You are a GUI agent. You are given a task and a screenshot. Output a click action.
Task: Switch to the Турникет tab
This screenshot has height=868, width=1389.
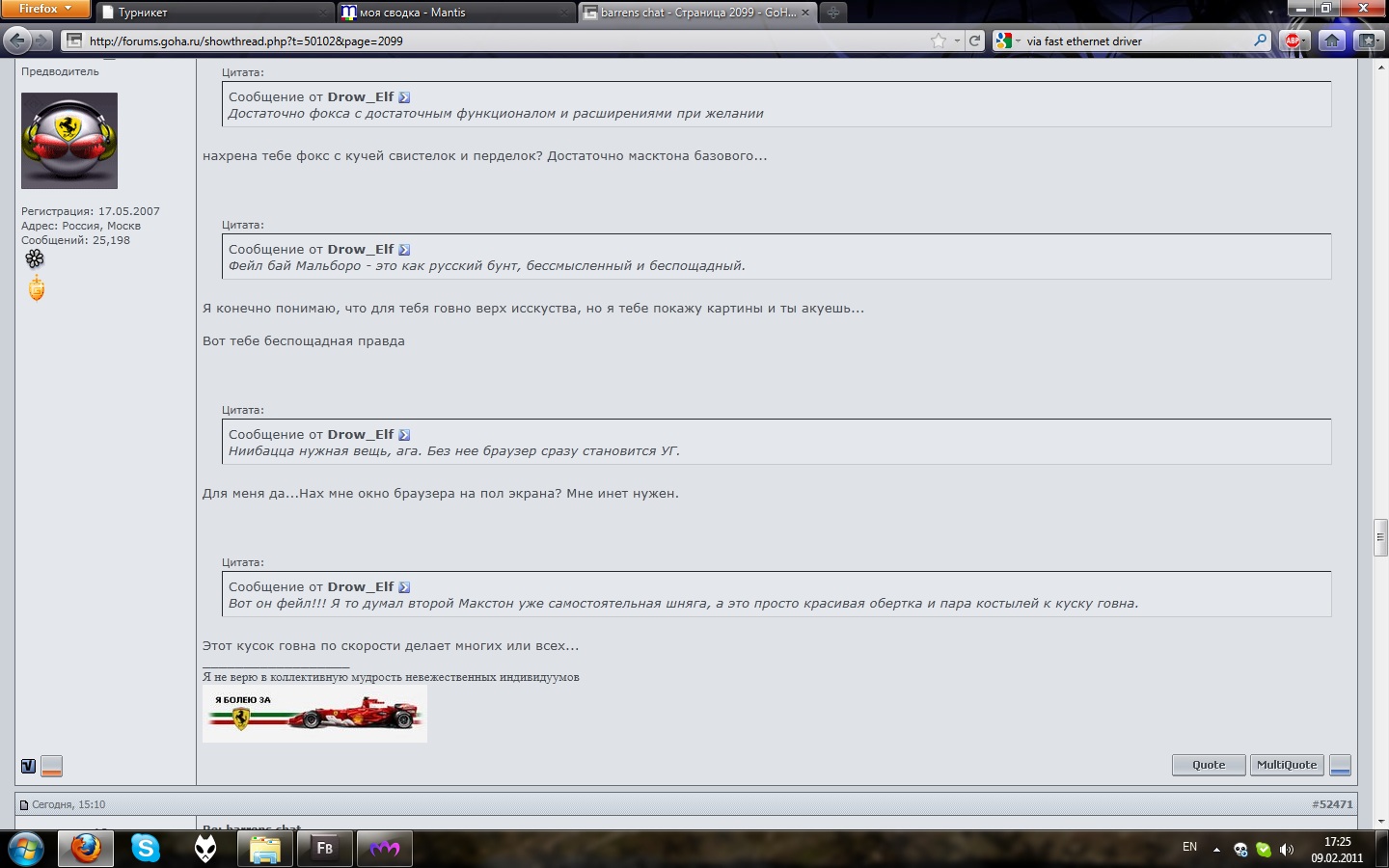[x=212, y=13]
